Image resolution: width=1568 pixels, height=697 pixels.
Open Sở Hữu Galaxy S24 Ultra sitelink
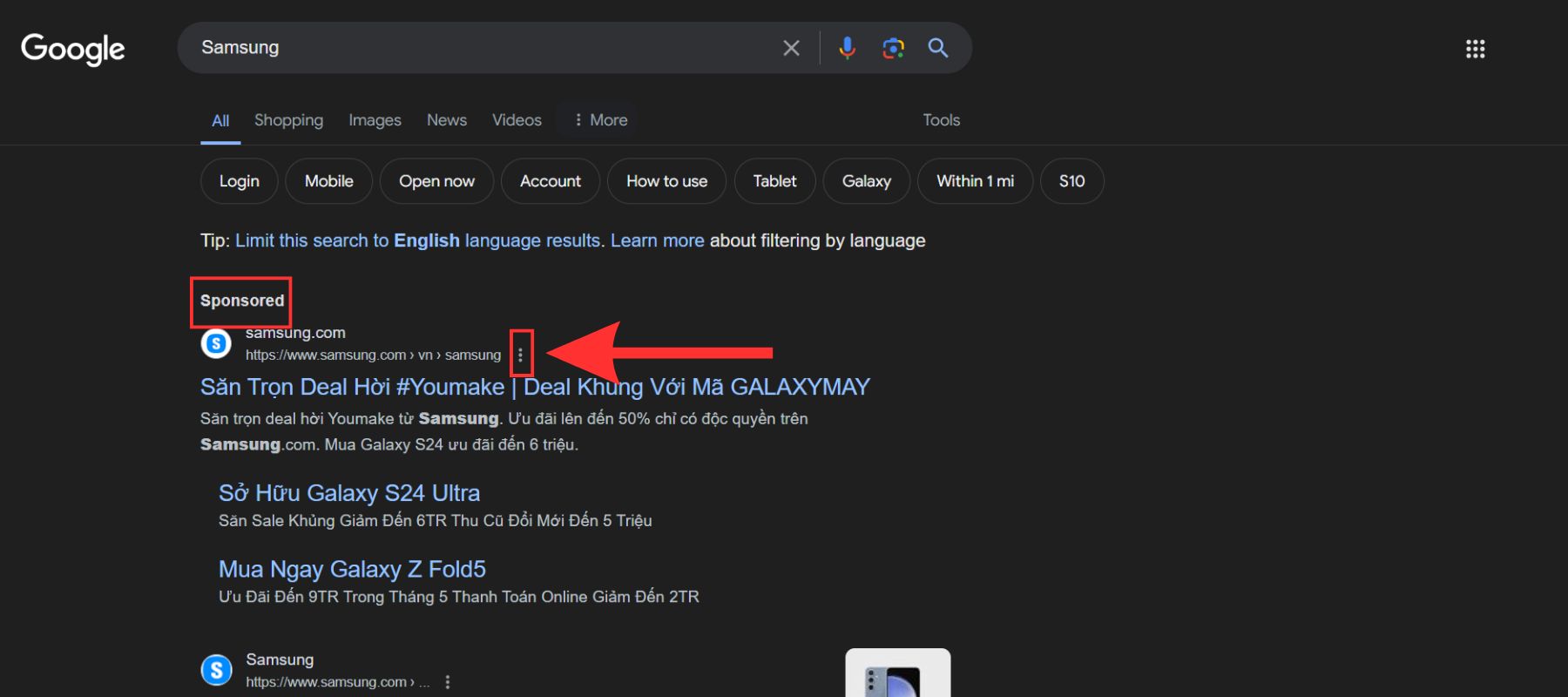(x=349, y=493)
